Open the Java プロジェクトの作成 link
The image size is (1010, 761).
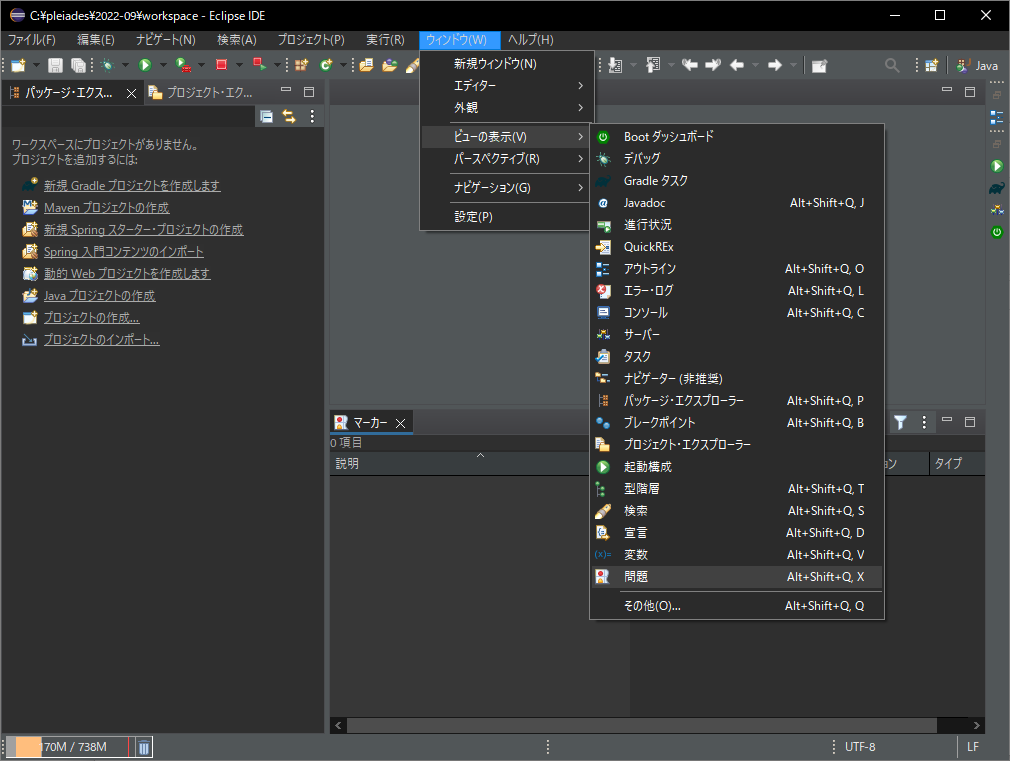(x=99, y=296)
